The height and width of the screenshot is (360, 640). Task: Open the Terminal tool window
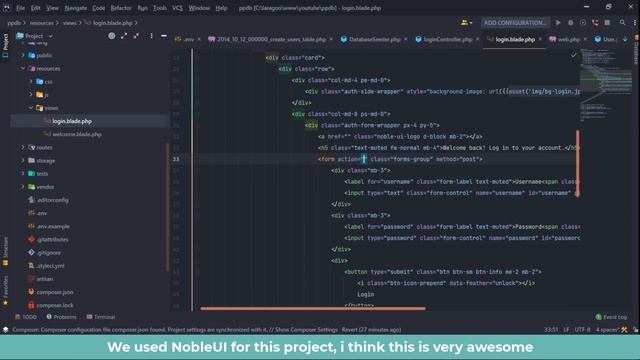pos(101,317)
